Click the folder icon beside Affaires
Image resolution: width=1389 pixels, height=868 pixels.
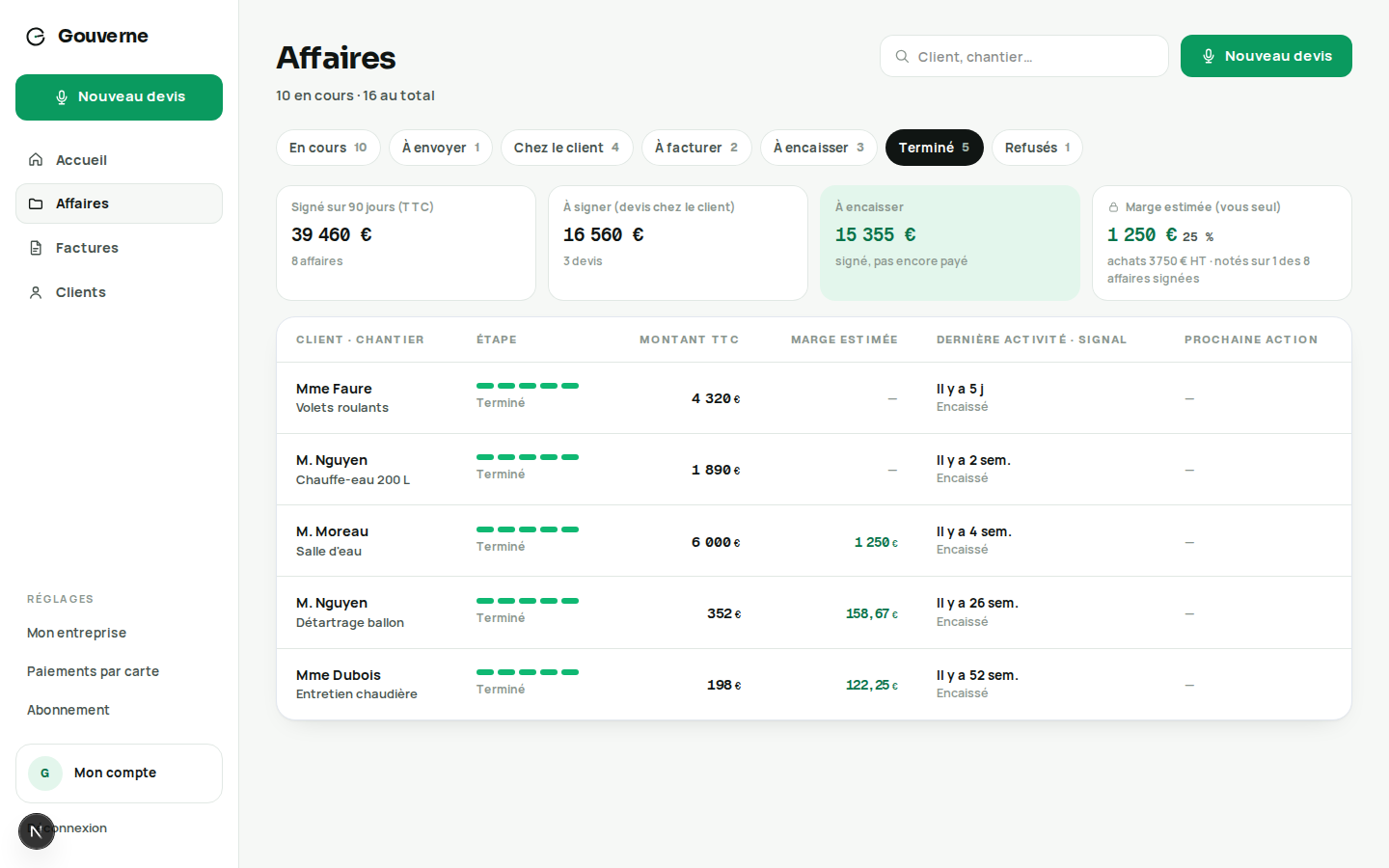36,203
